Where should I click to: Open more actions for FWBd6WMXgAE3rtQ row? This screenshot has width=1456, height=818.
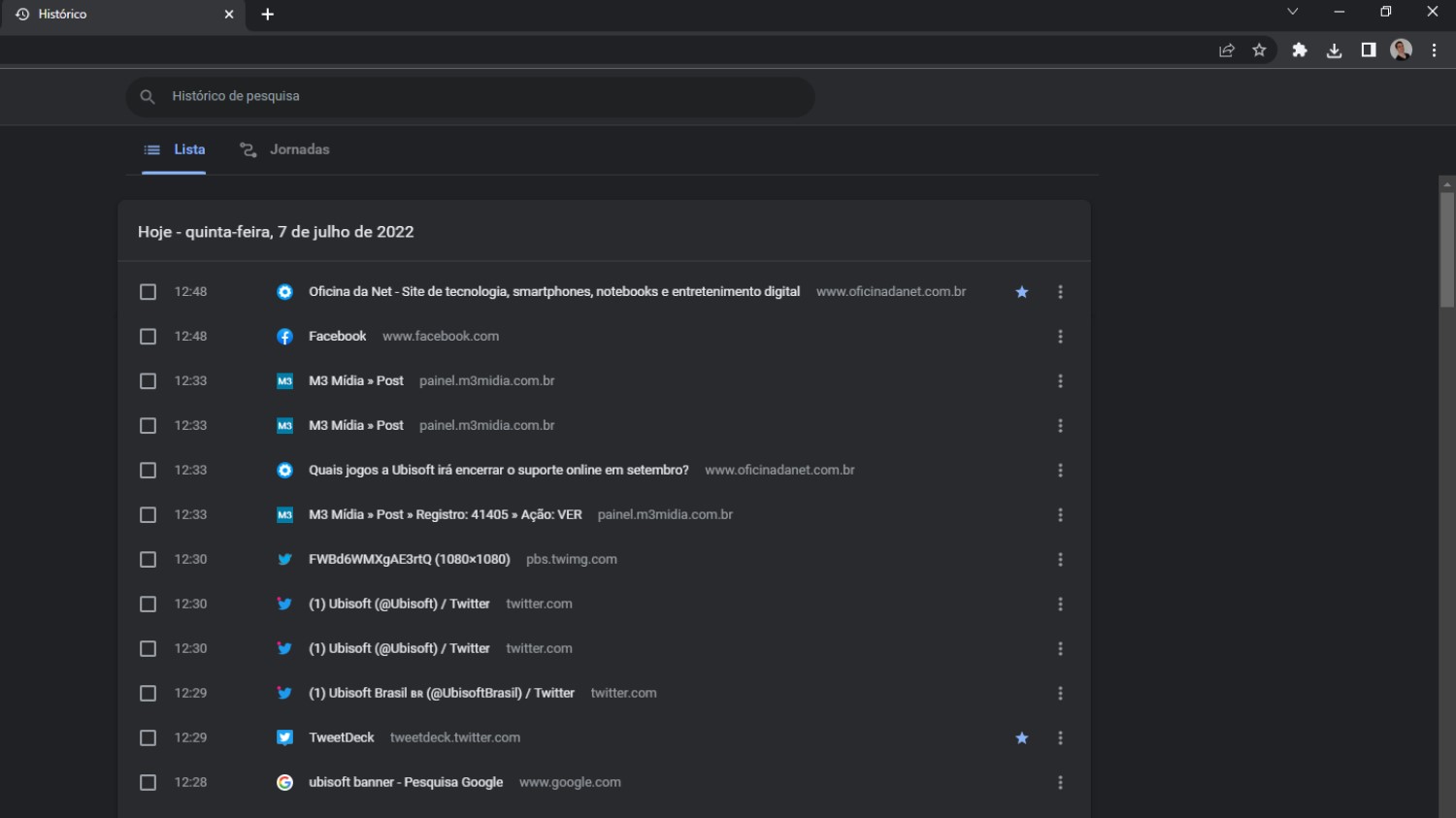click(1060, 560)
